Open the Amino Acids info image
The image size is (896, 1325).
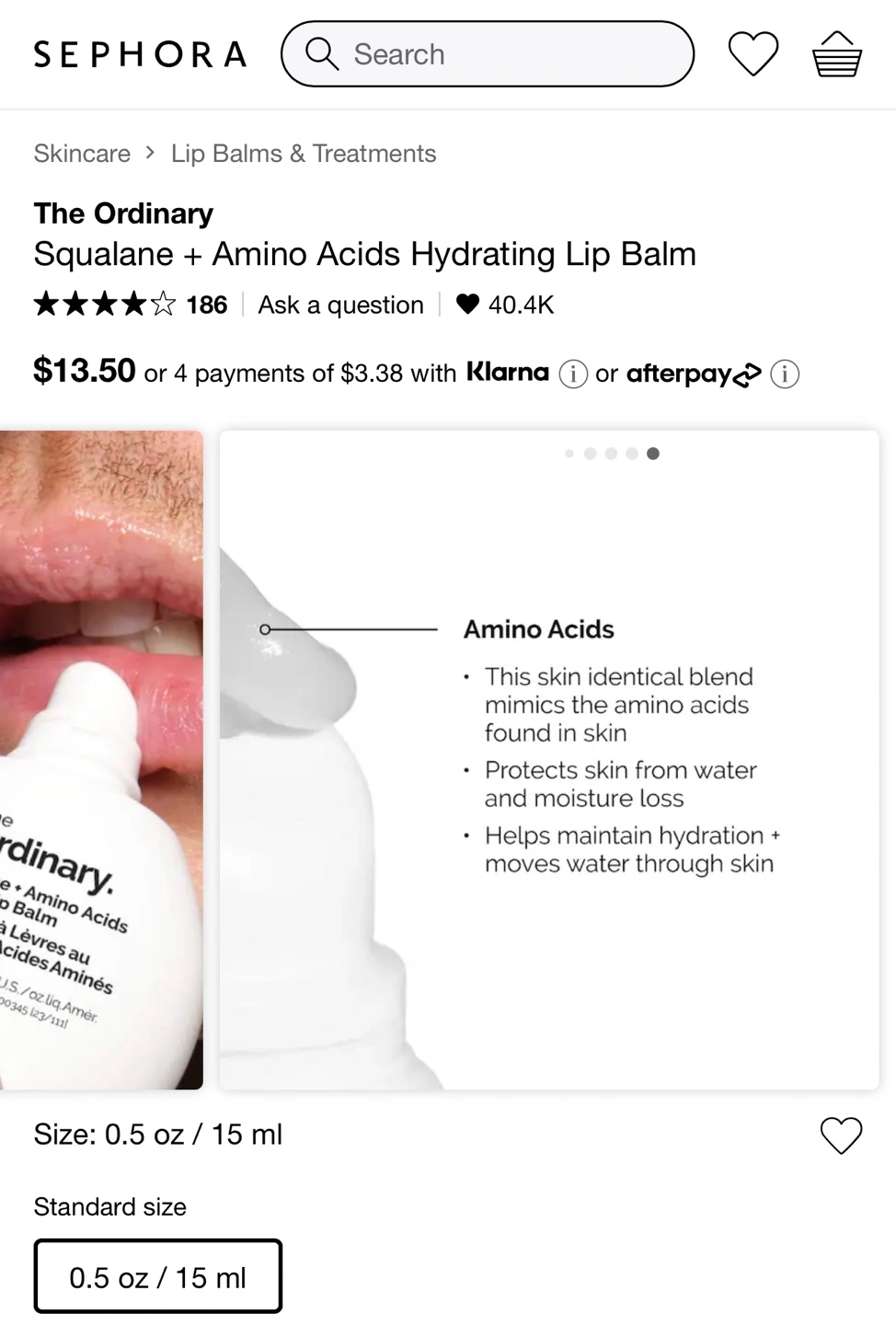(549, 760)
